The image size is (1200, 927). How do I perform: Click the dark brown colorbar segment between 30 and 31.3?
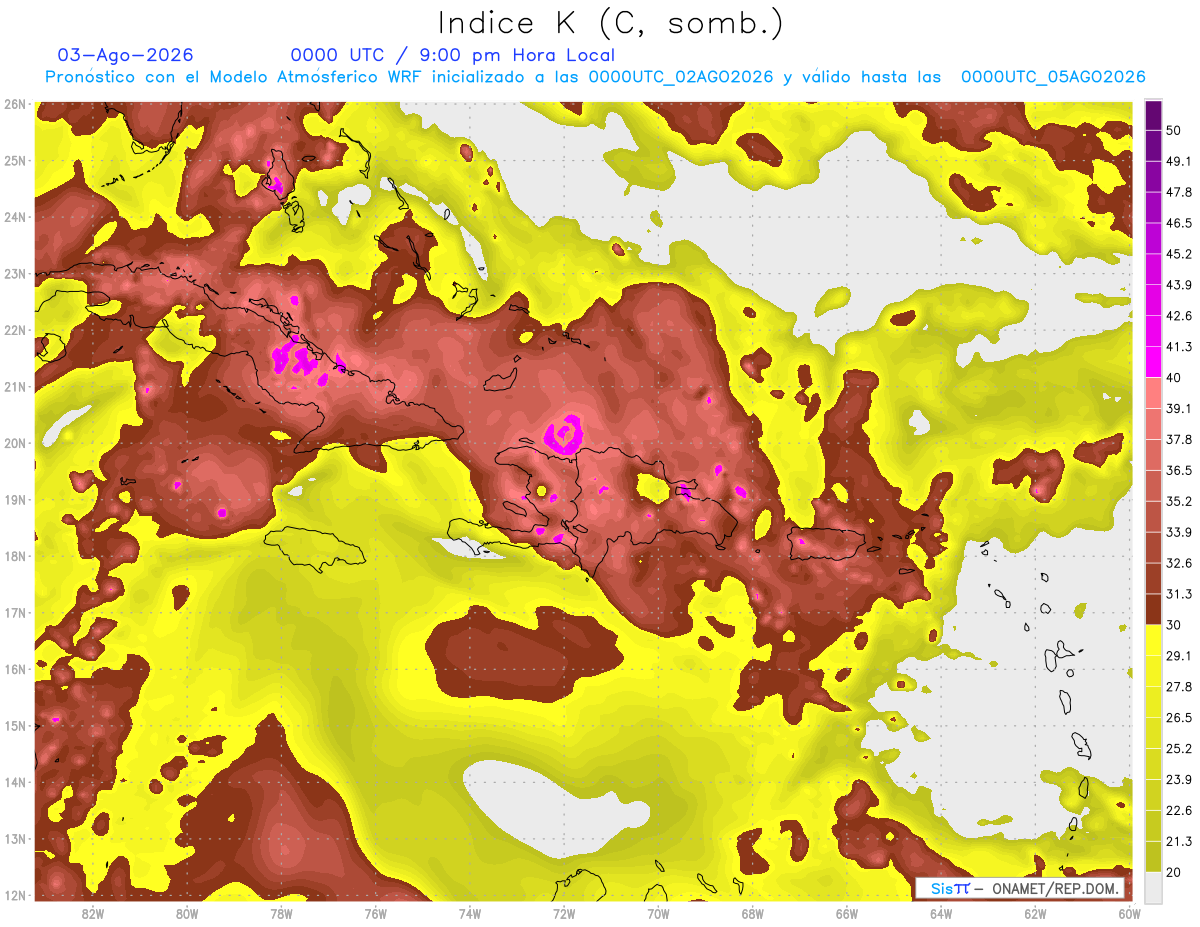coord(1153,609)
